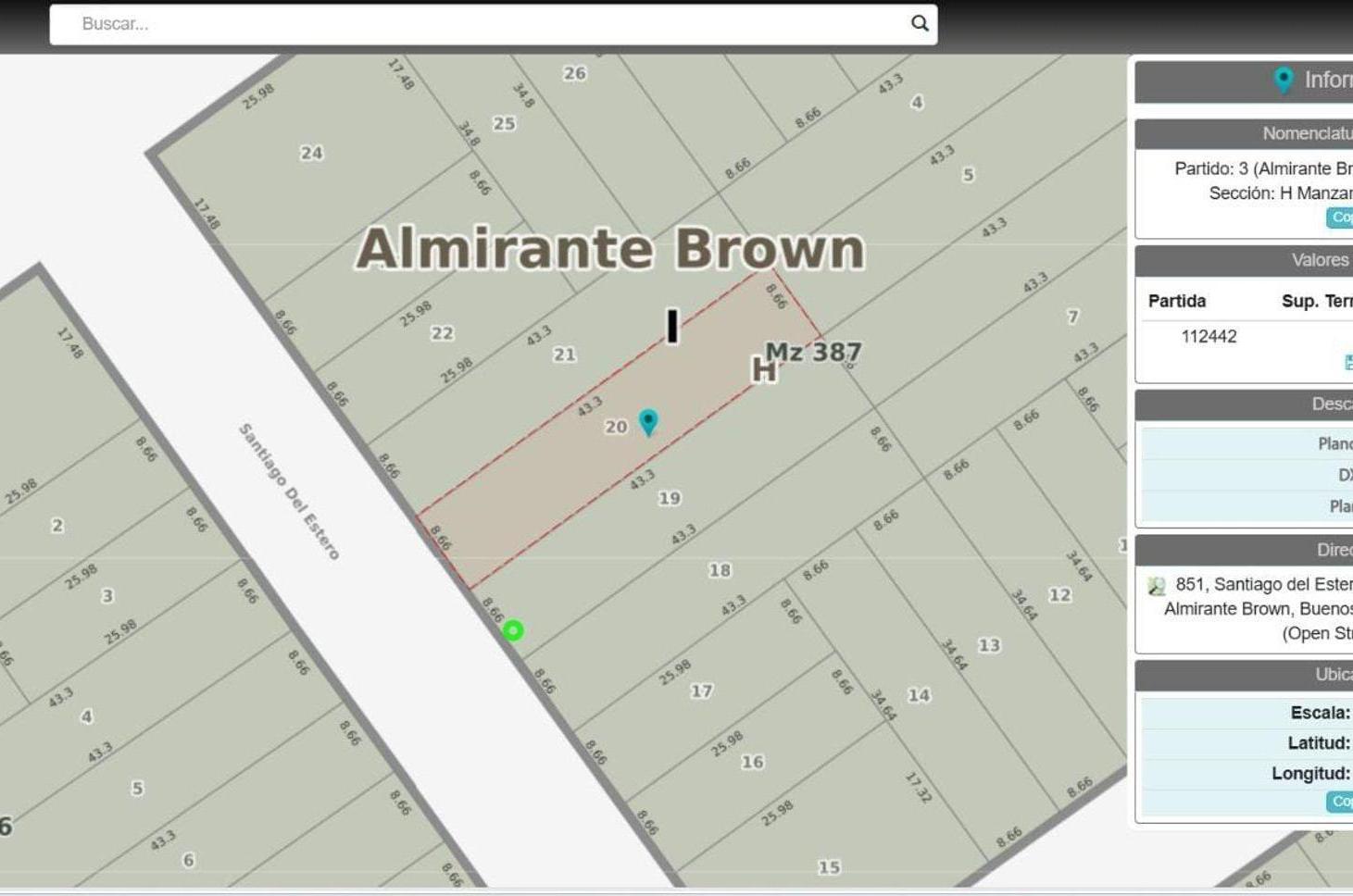Click the Sección: H Manzana line
The image size is (1353, 896).
[1281, 193]
